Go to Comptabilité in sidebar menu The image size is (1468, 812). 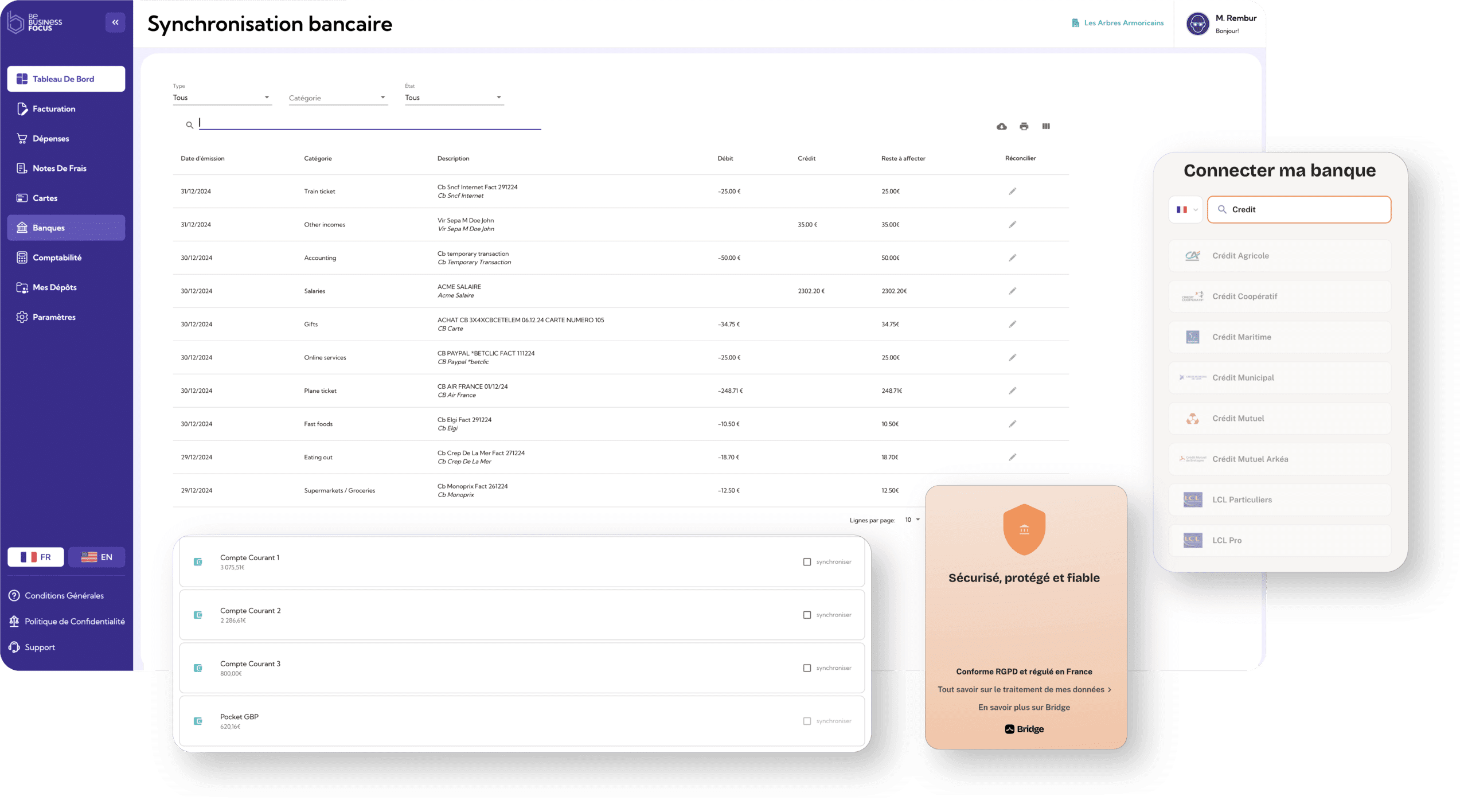pos(57,257)
